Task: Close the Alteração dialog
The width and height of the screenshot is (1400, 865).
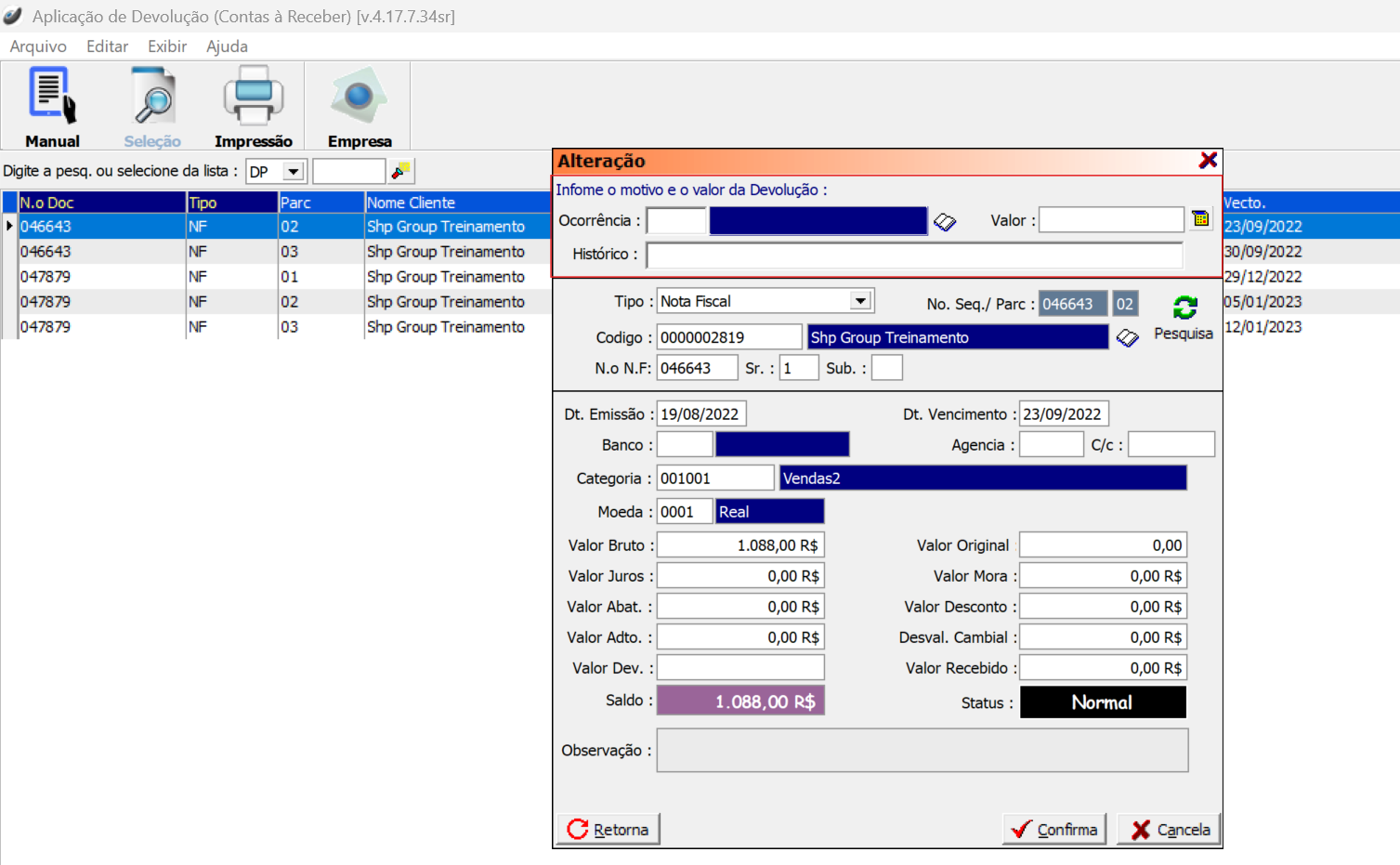Action: (x=1208, y=161)
